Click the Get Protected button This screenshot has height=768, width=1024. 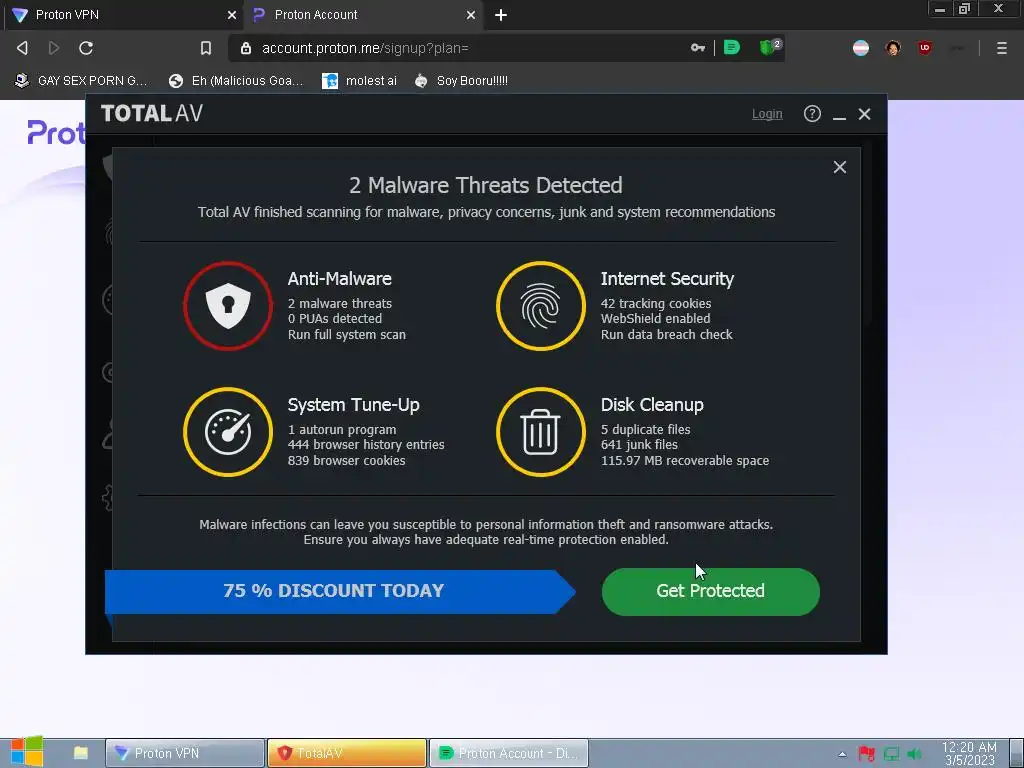point(711,591)
